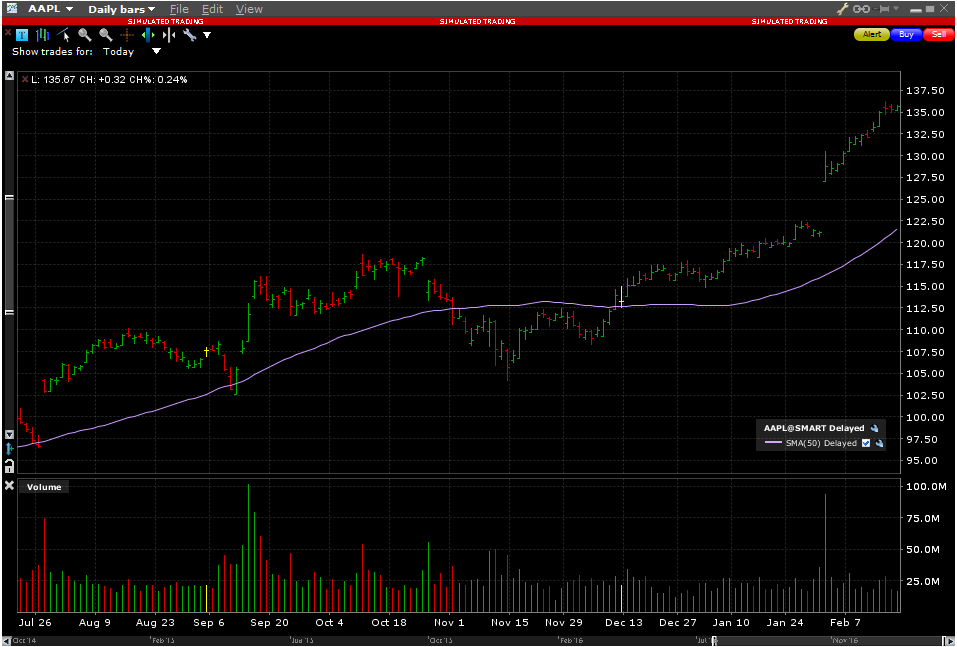957x647 pixels.
Task: Click the CH%: 0.24% change readout
Action: tap(158, 80)
